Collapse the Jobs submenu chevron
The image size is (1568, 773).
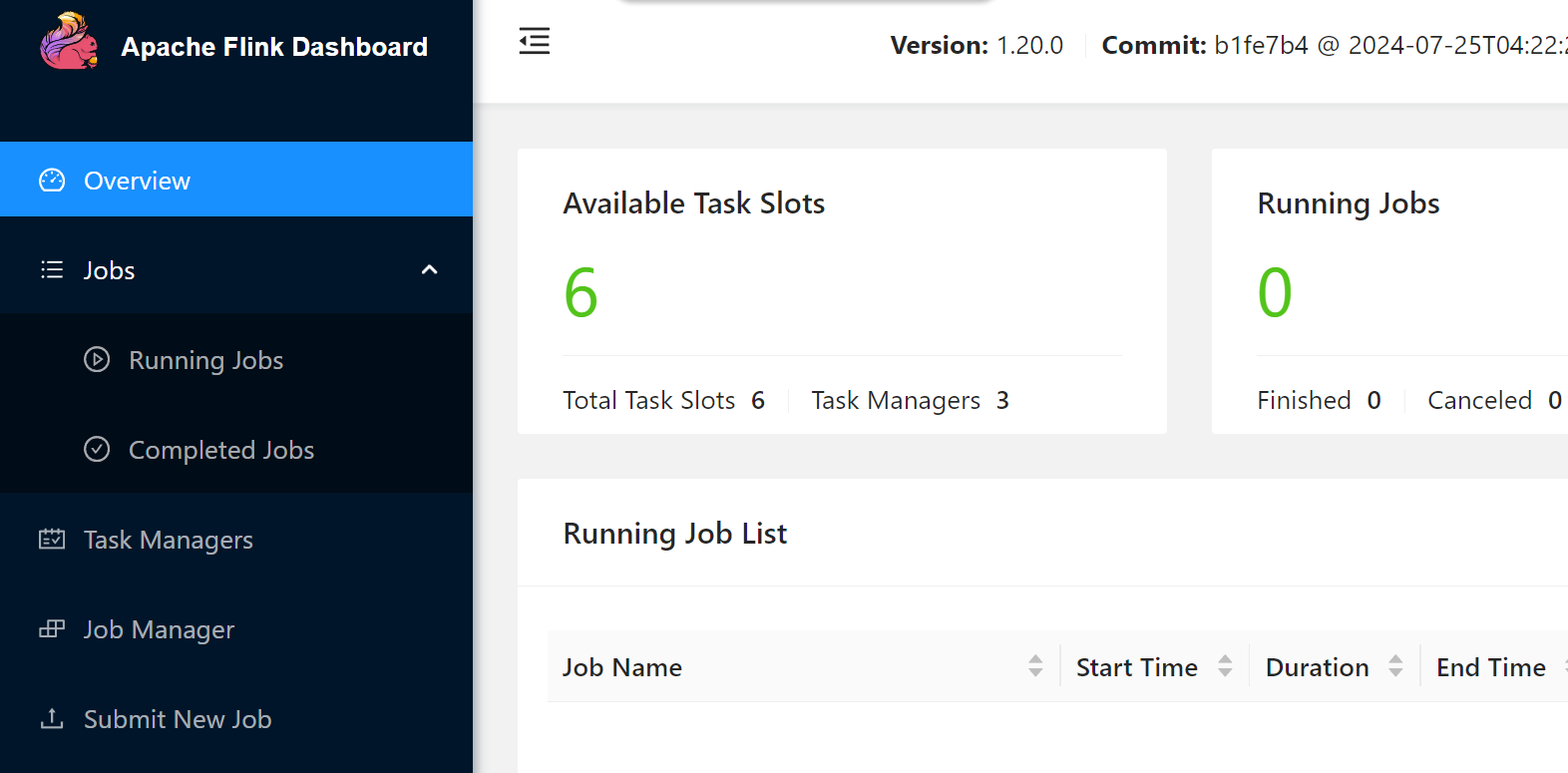(430, 269)
